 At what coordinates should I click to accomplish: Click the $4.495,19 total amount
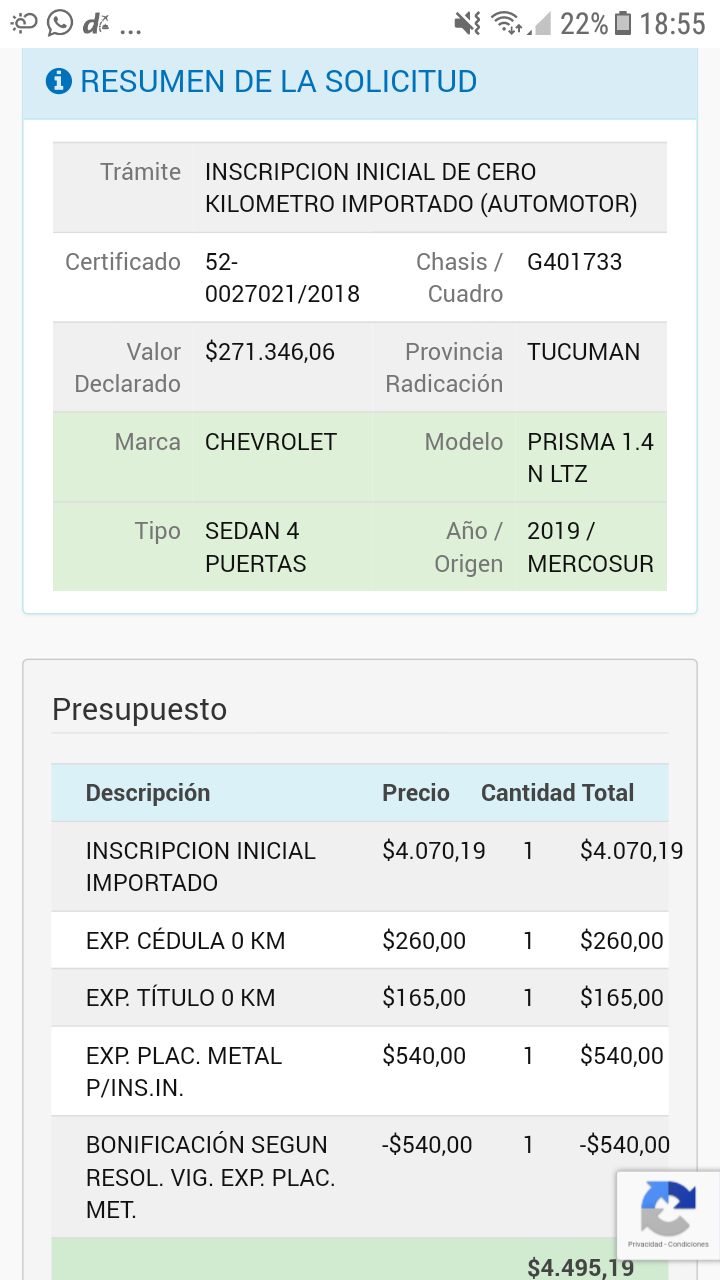(580, 1267)
